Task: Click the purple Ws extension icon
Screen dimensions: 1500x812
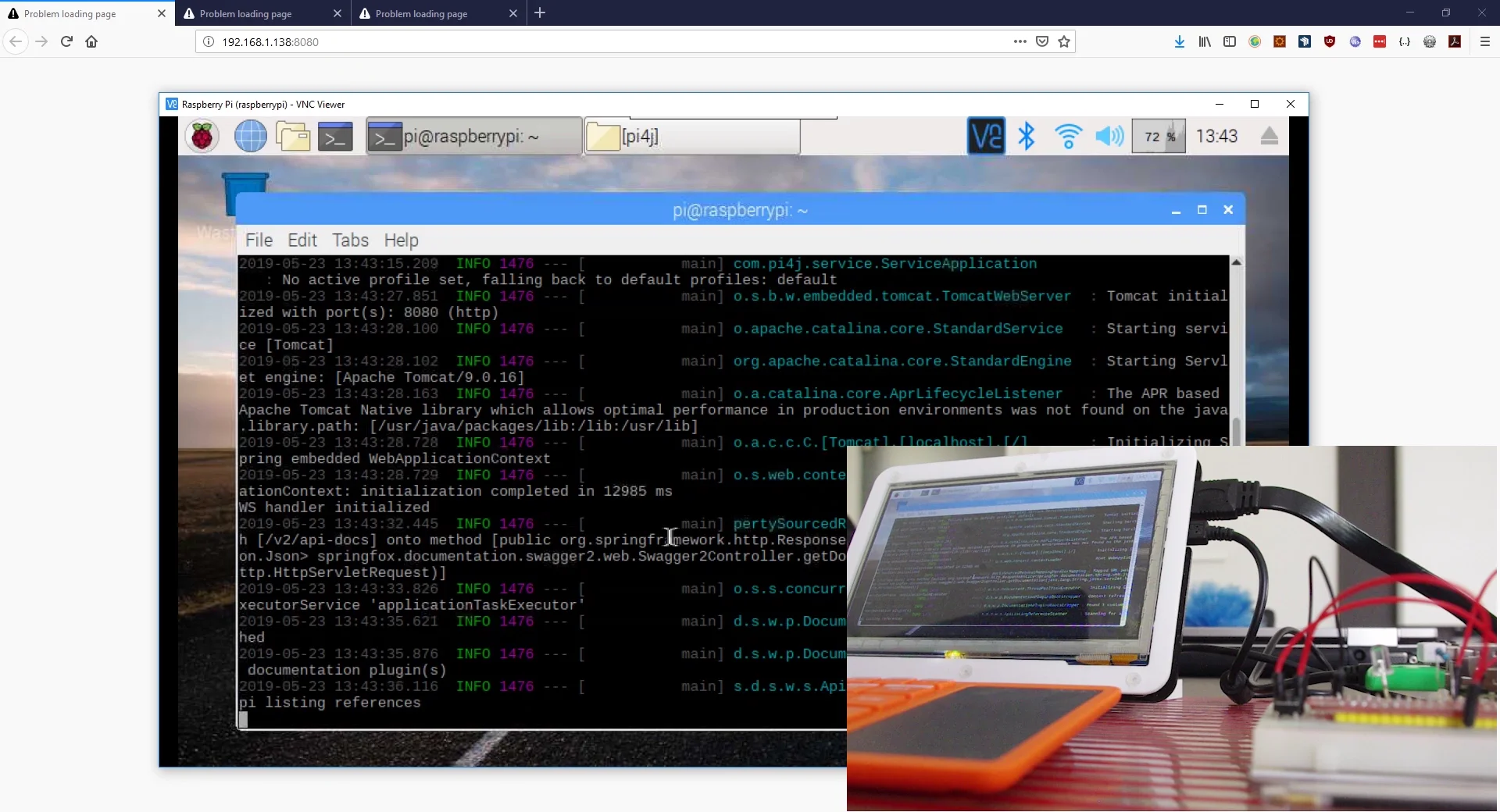Action: tap(1355, 41)
